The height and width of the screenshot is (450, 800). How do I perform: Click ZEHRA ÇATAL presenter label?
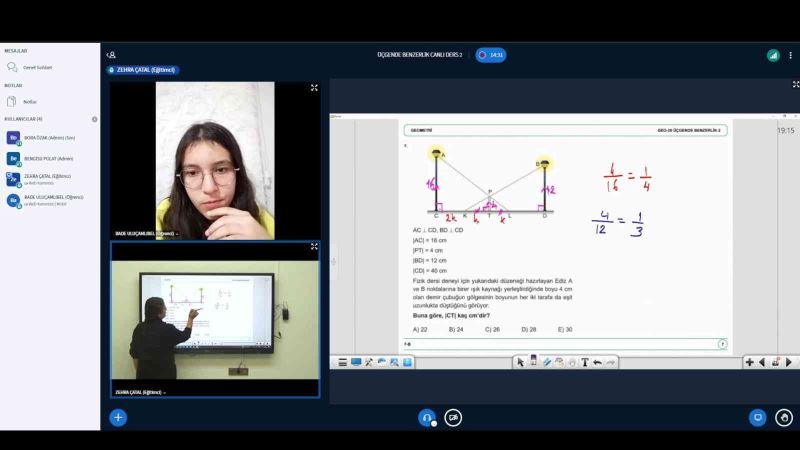point(145,70)
